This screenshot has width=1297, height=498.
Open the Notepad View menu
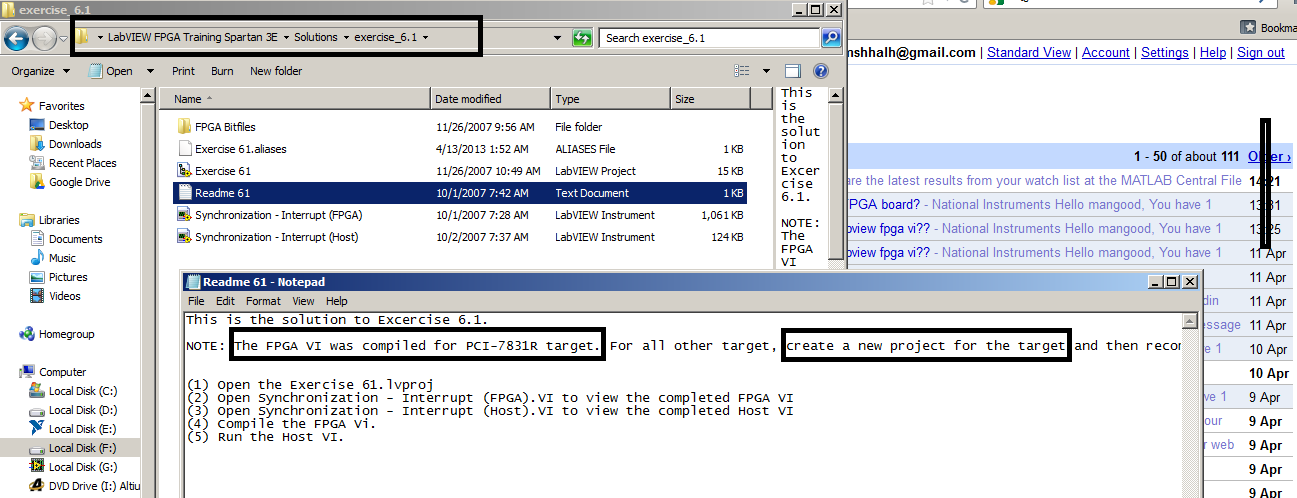click(303, 301)
